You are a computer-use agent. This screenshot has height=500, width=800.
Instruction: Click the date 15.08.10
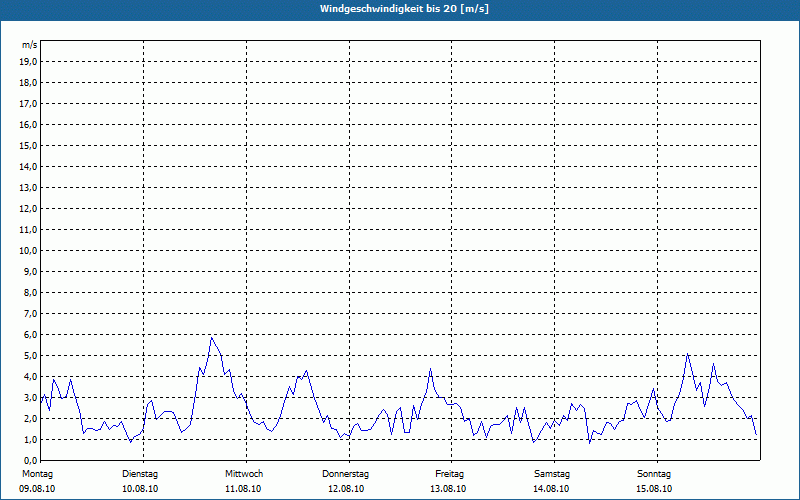pos(654,489)
